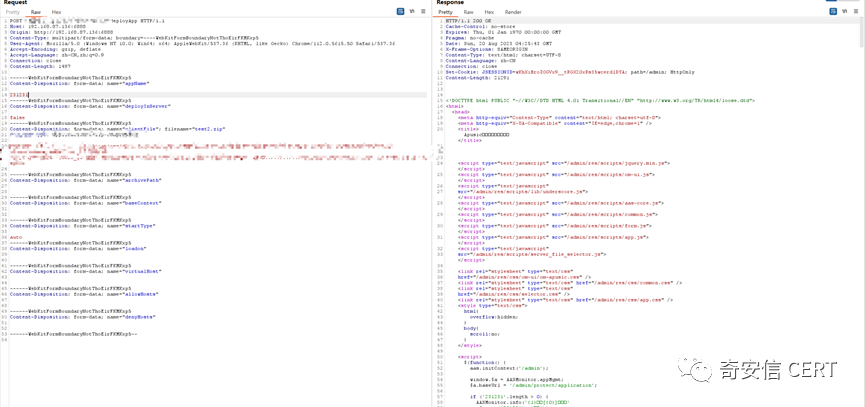The image size is (865, 407).
Task: Toggle the Request pane's \n non-printable characters icon
Action: click(412, 12)
